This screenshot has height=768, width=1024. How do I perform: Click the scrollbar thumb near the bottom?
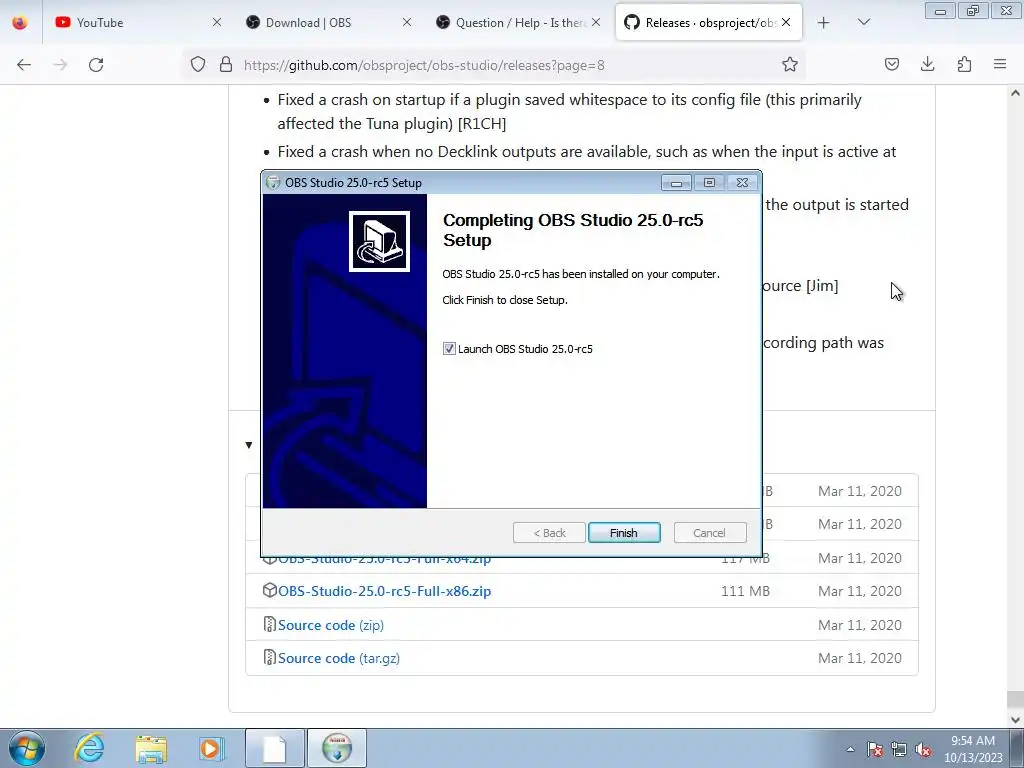click(x=1016, y=701)
